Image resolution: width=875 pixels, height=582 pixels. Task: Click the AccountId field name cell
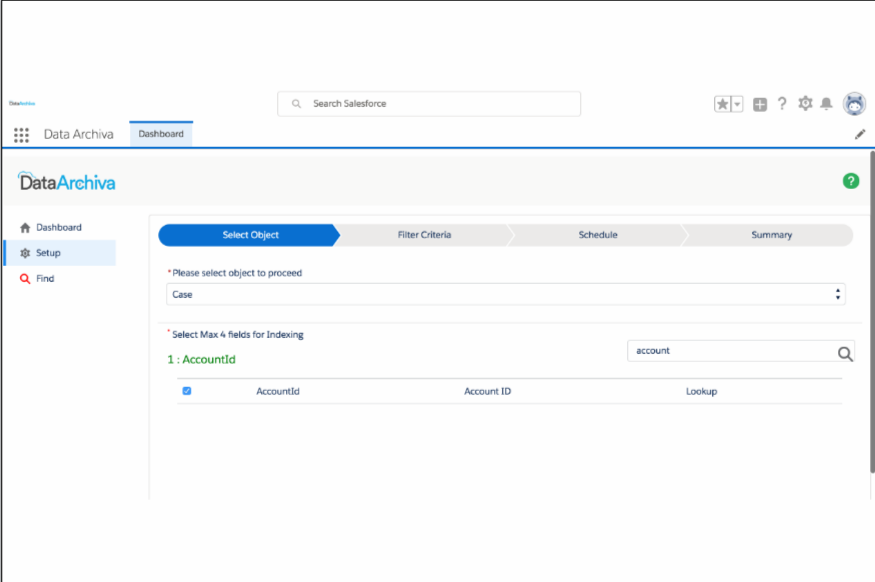[278, 391]
